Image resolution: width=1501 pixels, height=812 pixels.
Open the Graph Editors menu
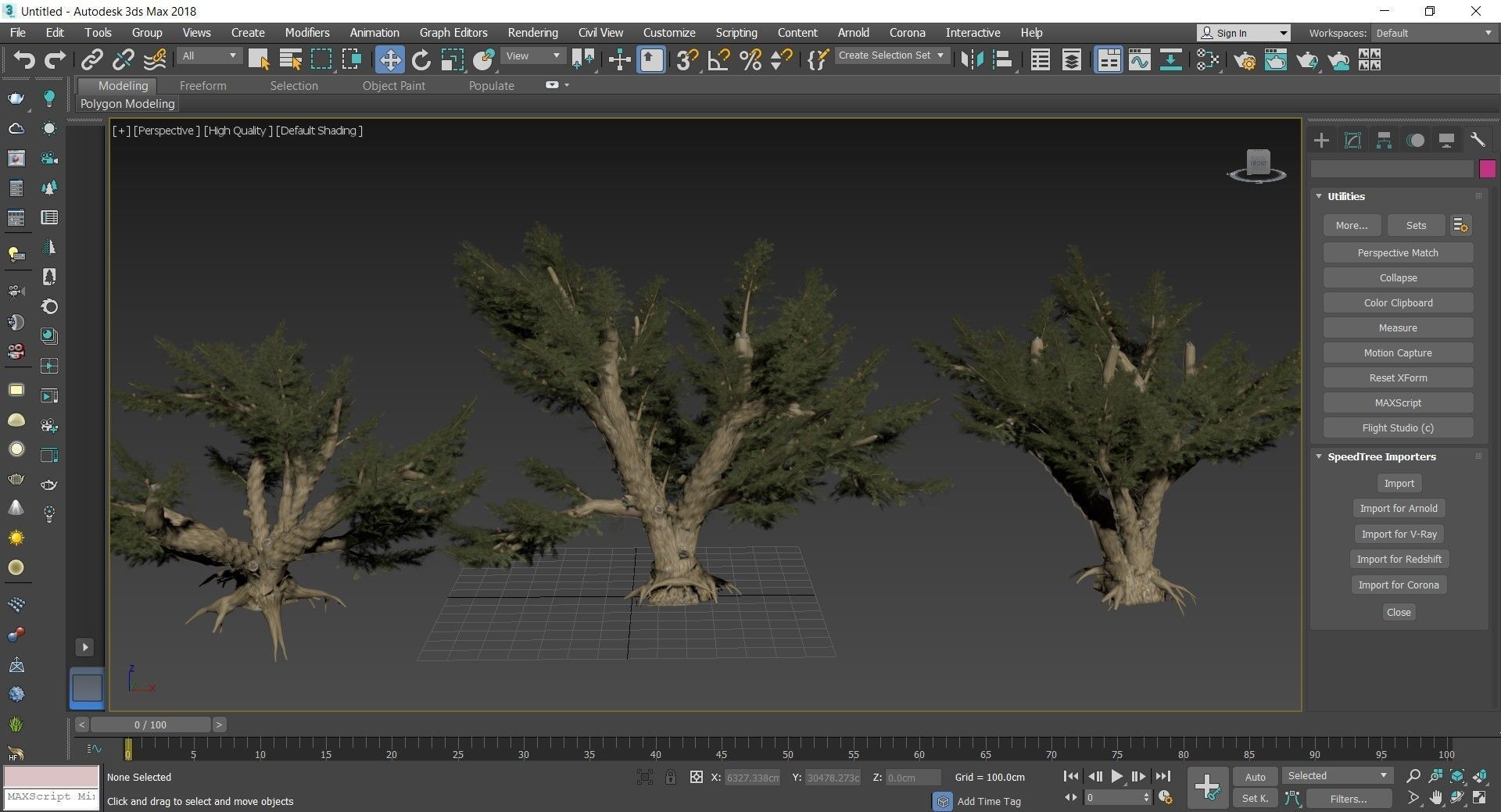pyautogui.click(x=453, y=33)
